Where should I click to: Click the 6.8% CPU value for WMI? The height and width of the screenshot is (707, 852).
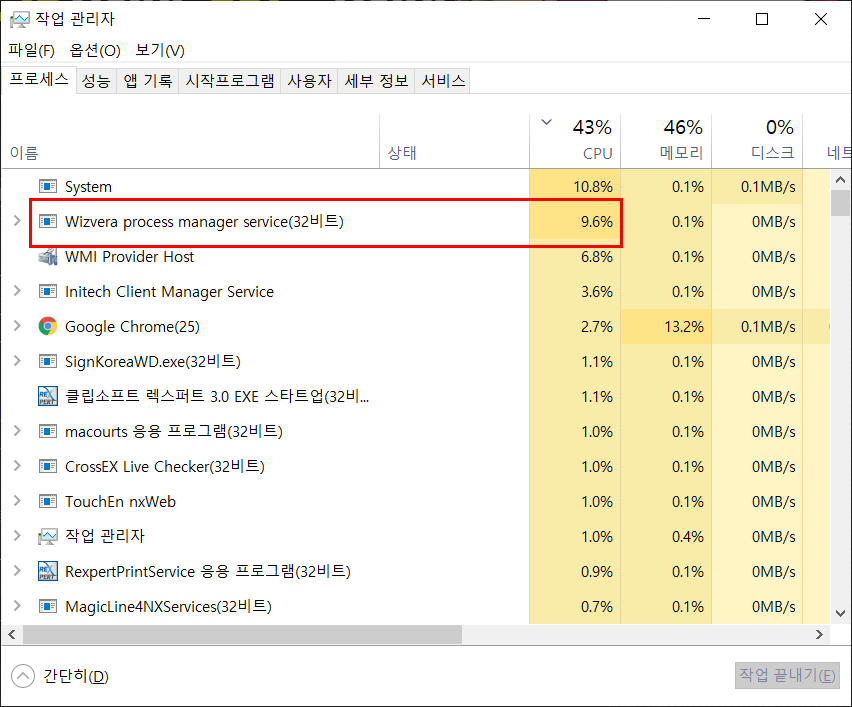pos(597,256)
